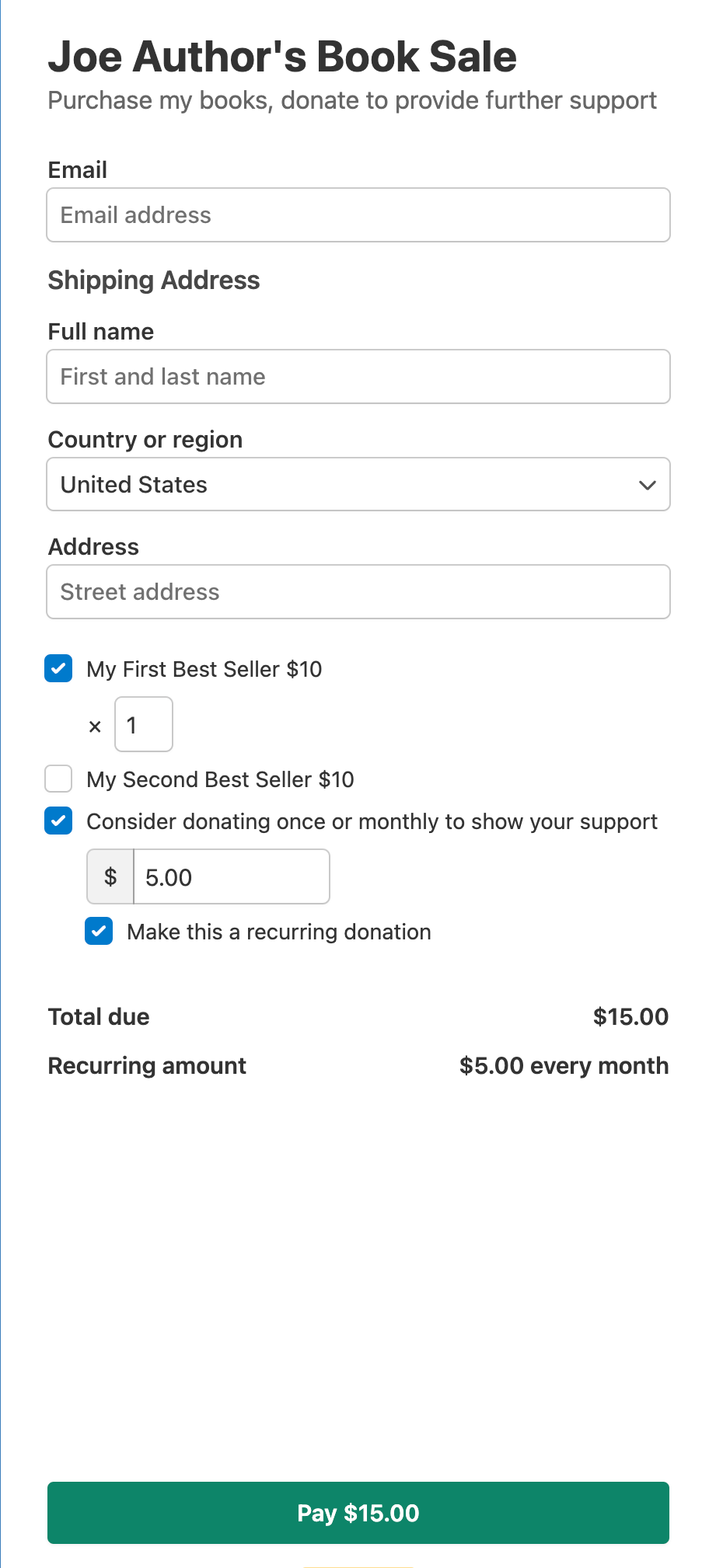The width and height of the screenshot is (716, 1568).
Task: Click the donation amount field showing 5.00
Action: point(231,877)
